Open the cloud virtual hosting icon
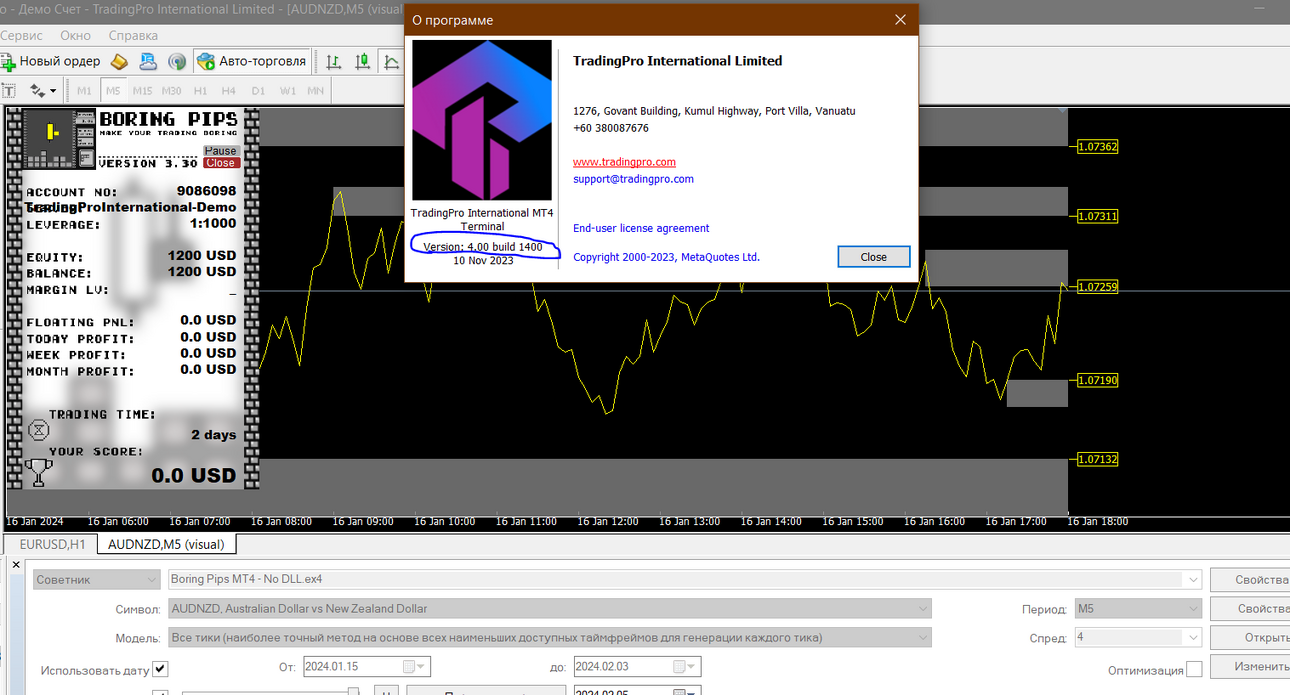This screenshot has height=695, width=1290. click(148, 61)
